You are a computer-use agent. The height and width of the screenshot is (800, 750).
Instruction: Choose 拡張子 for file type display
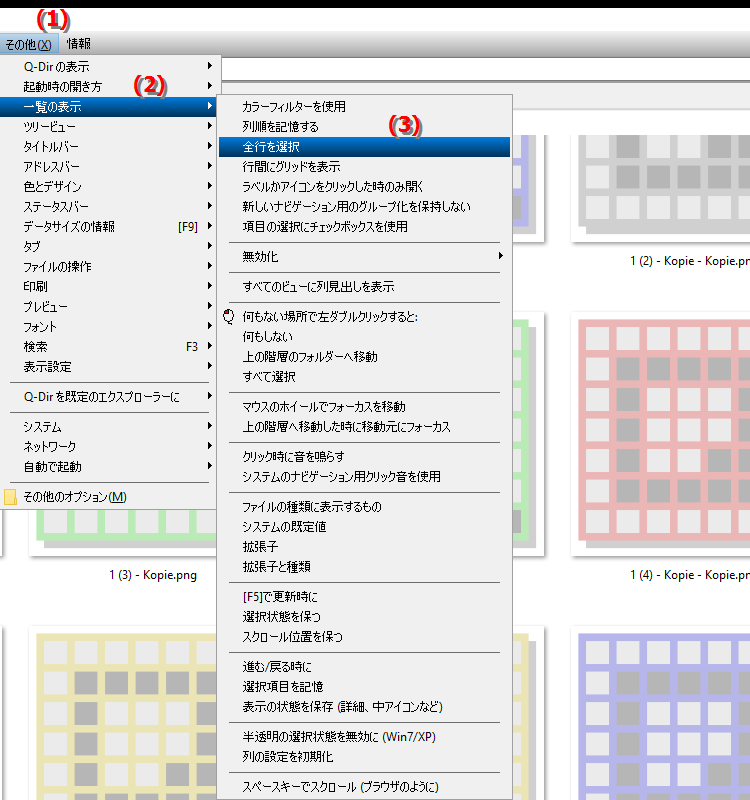[364, 546]
